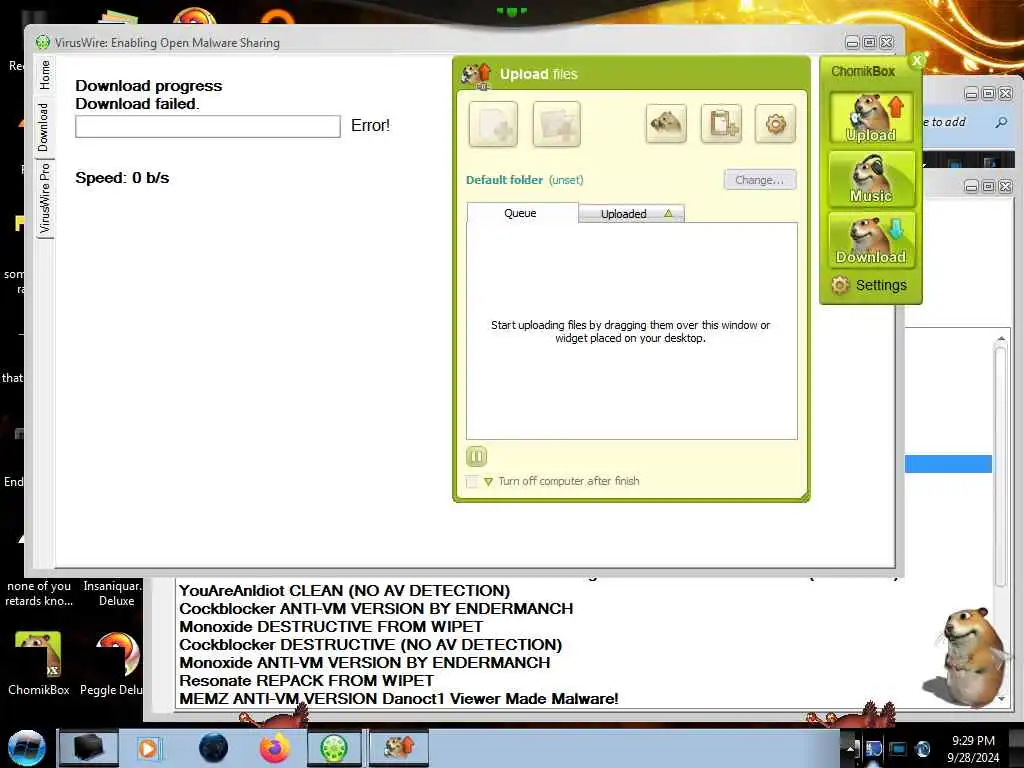1024x768 pixels.
Task: Click the add file button in Upload files
Action: 493,123
